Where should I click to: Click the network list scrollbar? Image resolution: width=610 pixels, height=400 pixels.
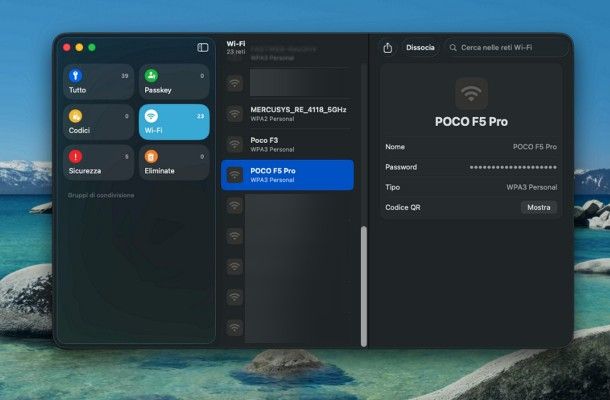pos(364,286)
